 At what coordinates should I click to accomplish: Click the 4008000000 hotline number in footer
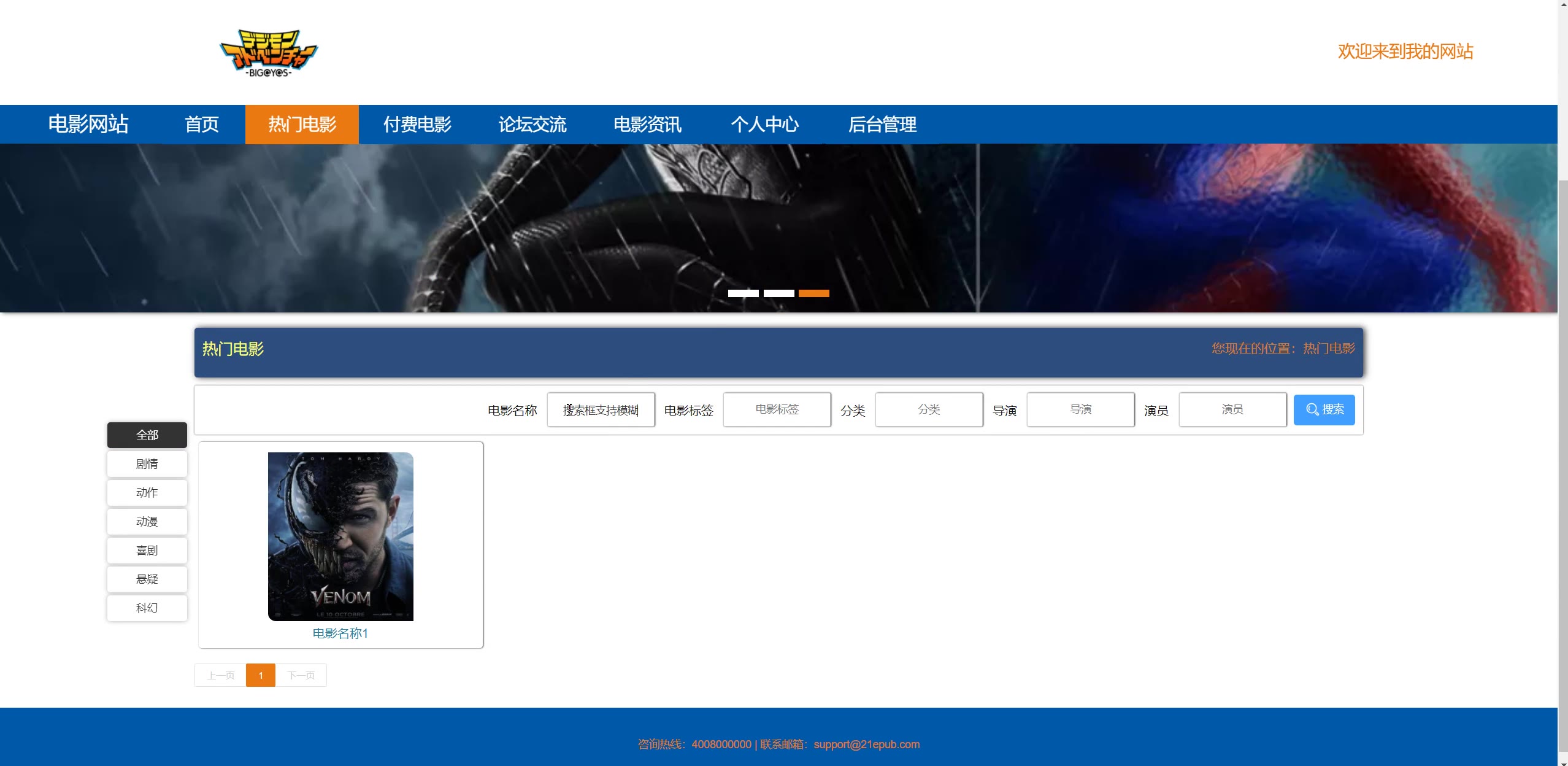pyautogui.click(x=721, y=744)
